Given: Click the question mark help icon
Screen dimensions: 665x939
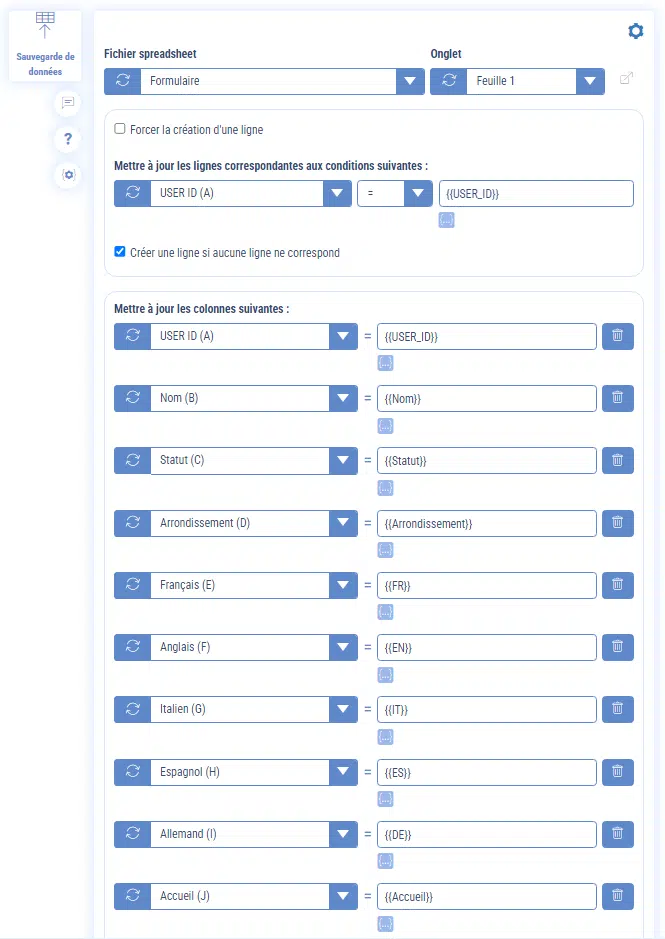Looking at the screenshot, I should tap(68, 139).
